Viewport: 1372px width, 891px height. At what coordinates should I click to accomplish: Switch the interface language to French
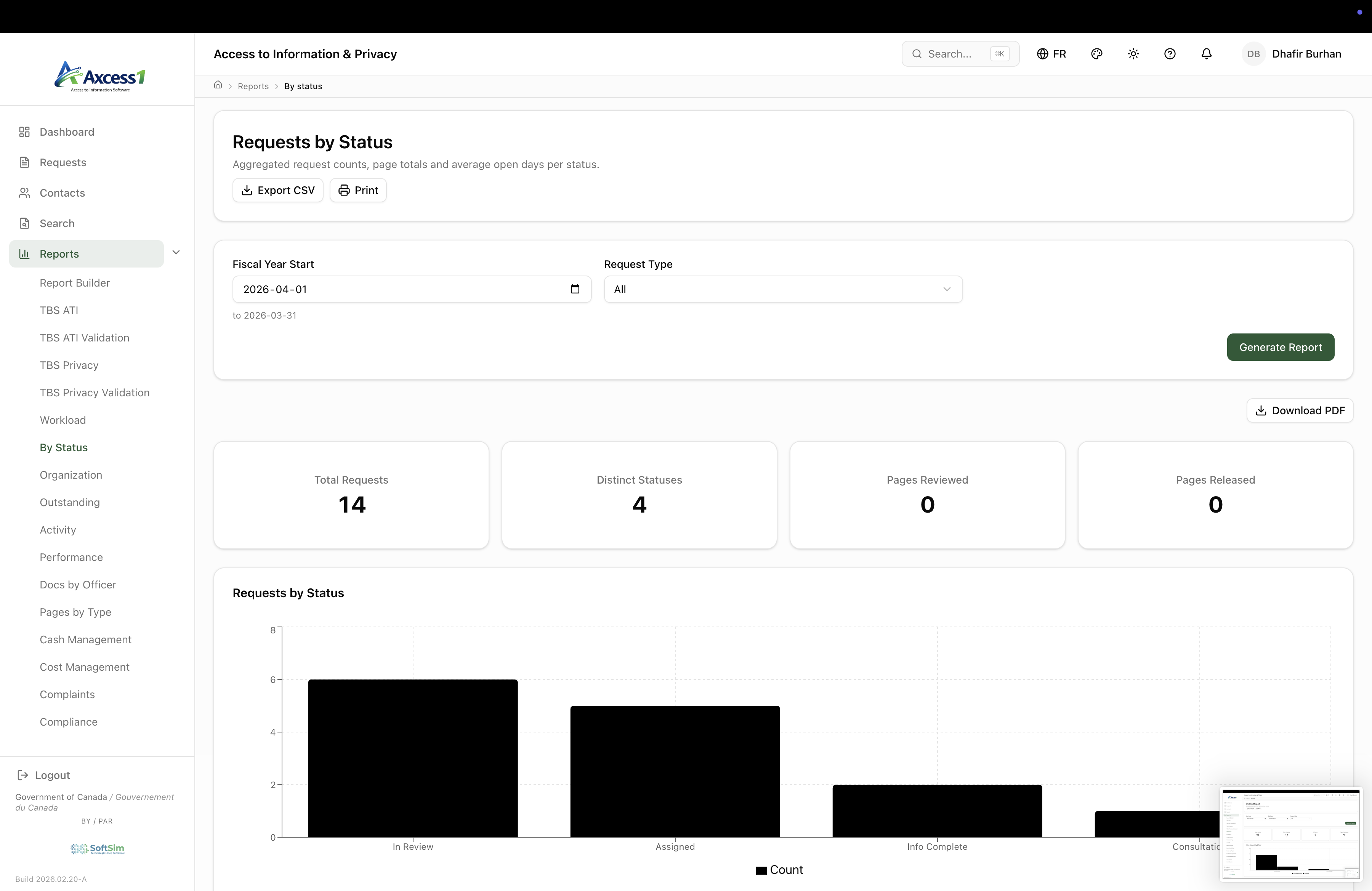1051,54
